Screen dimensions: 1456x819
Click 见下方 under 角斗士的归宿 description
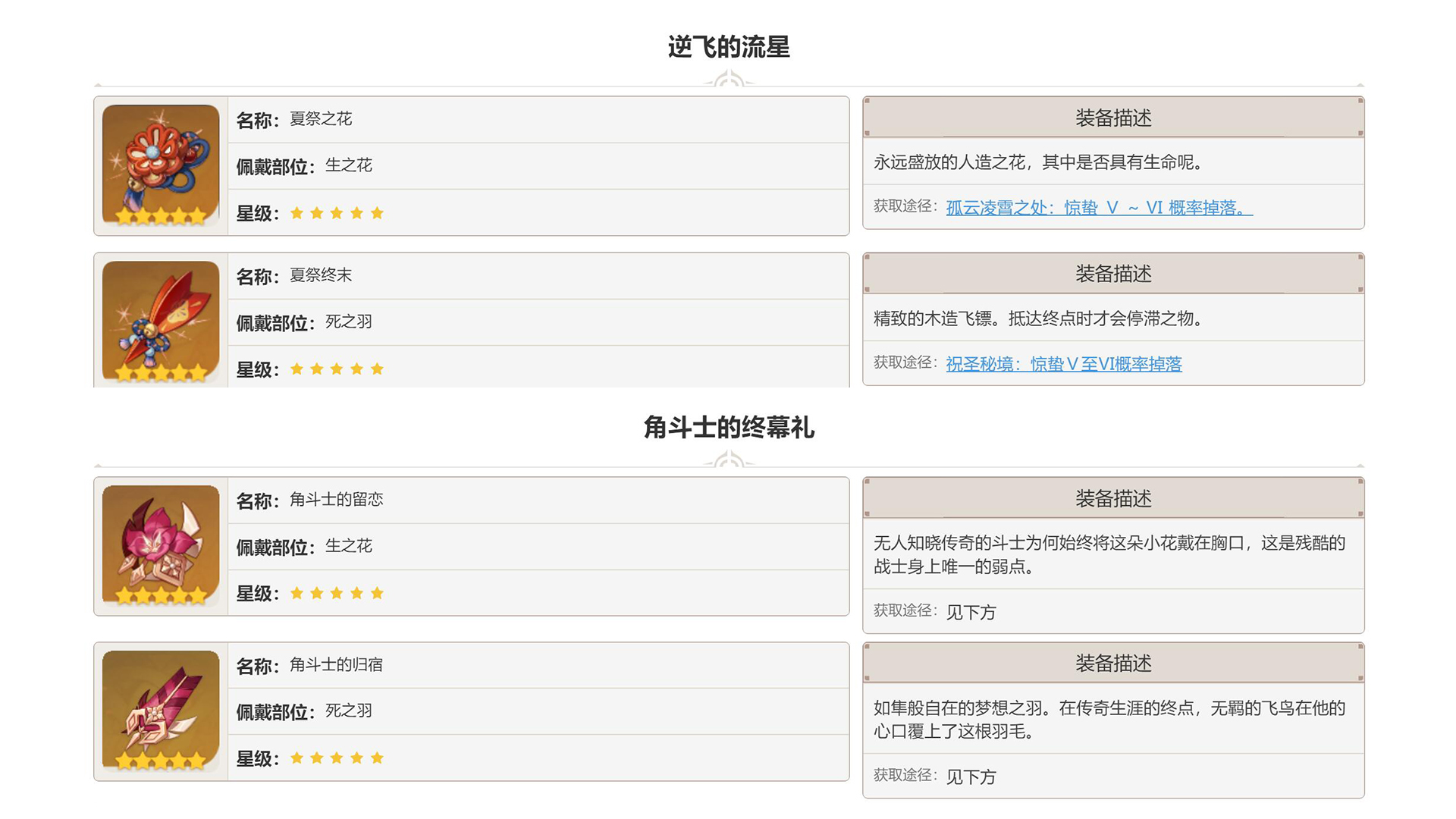coord(971,777)
